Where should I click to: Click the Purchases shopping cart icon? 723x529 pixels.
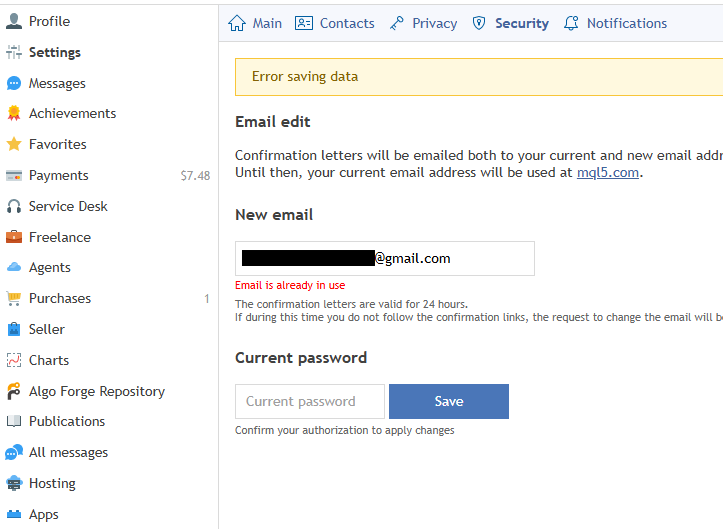click(x=14, y=298)
